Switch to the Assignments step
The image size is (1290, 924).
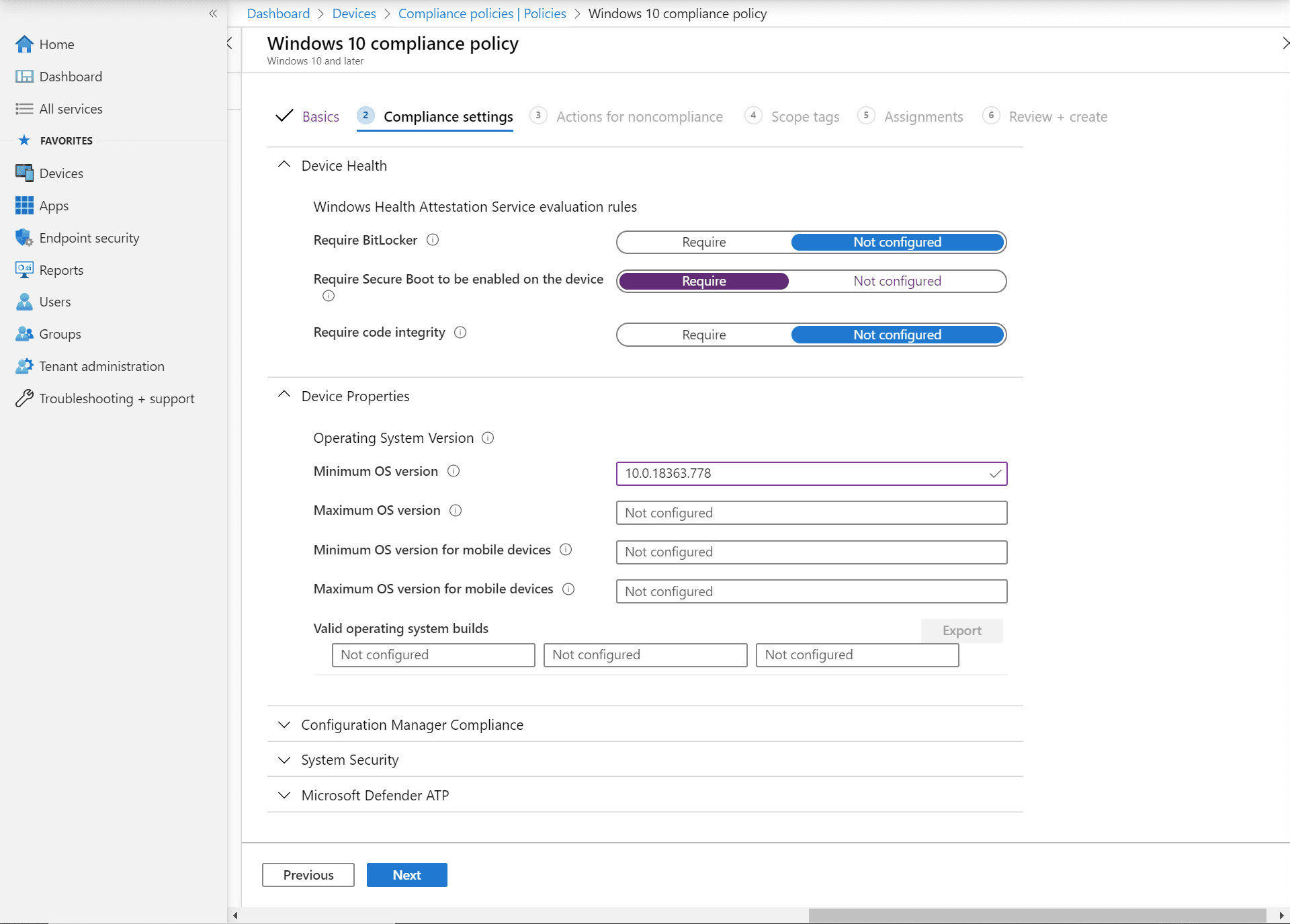coord(924,116)
